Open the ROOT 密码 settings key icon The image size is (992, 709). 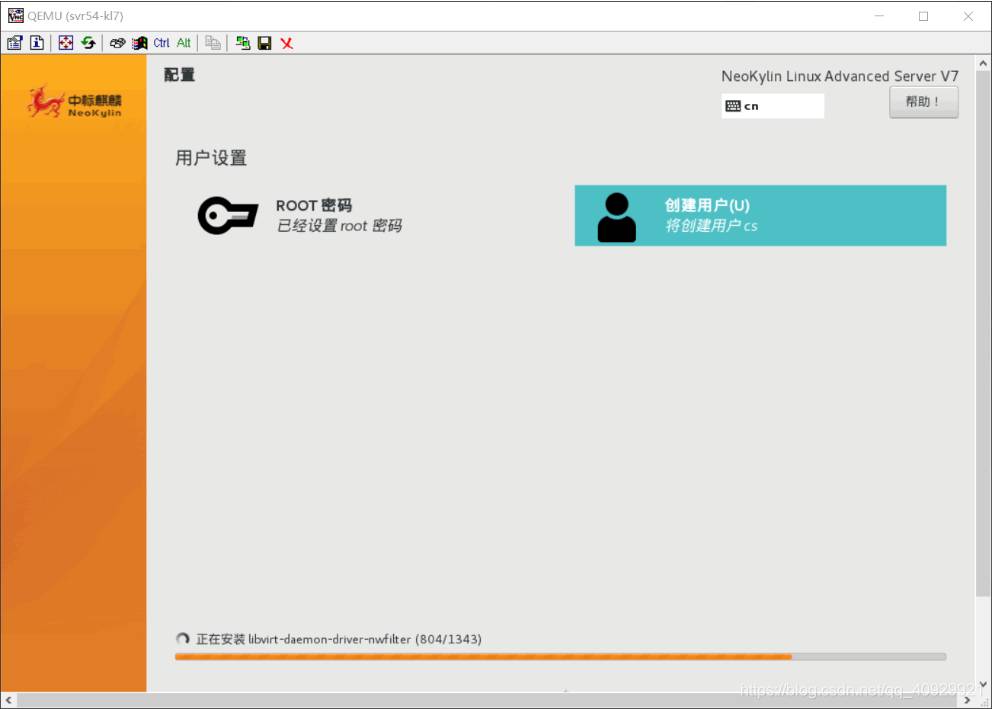(228, 215)
